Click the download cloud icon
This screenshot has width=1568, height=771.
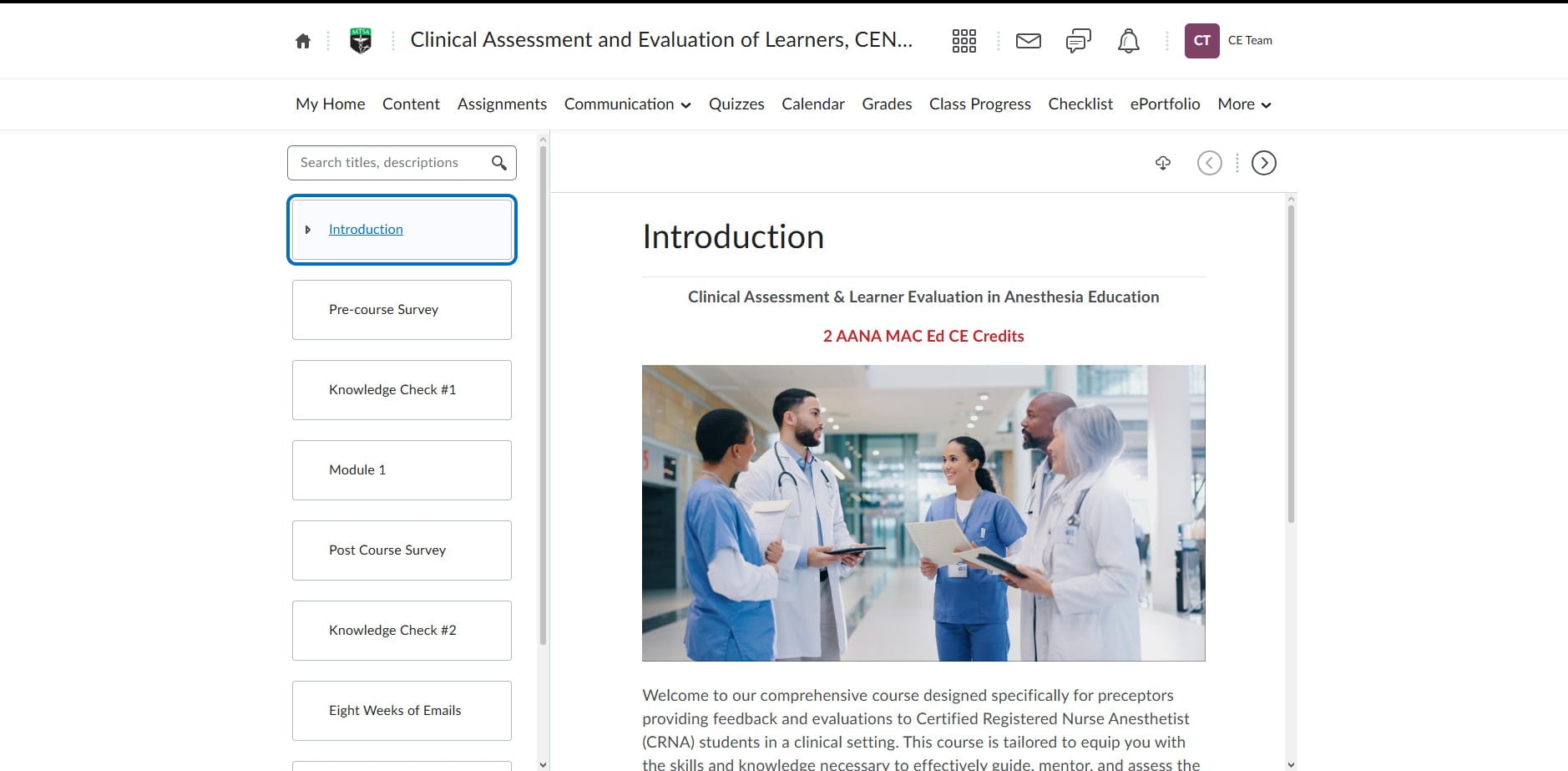pos(1162,163)
